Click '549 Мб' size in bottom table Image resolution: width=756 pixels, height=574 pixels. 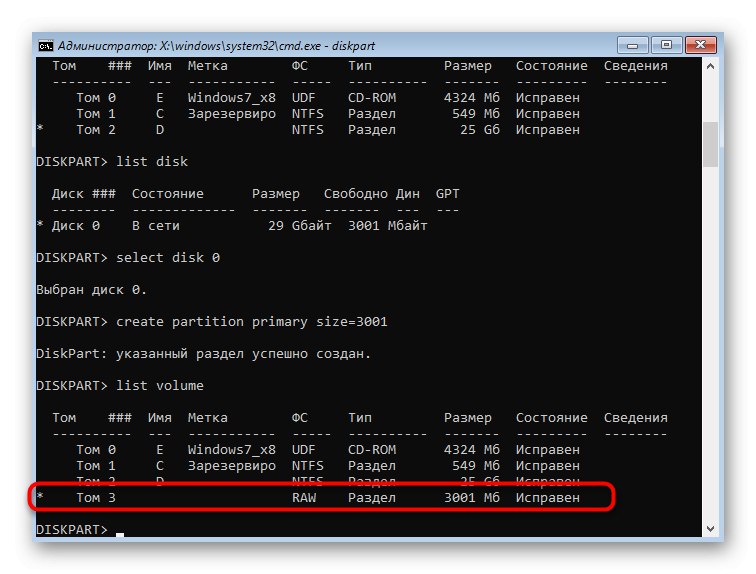476,466
